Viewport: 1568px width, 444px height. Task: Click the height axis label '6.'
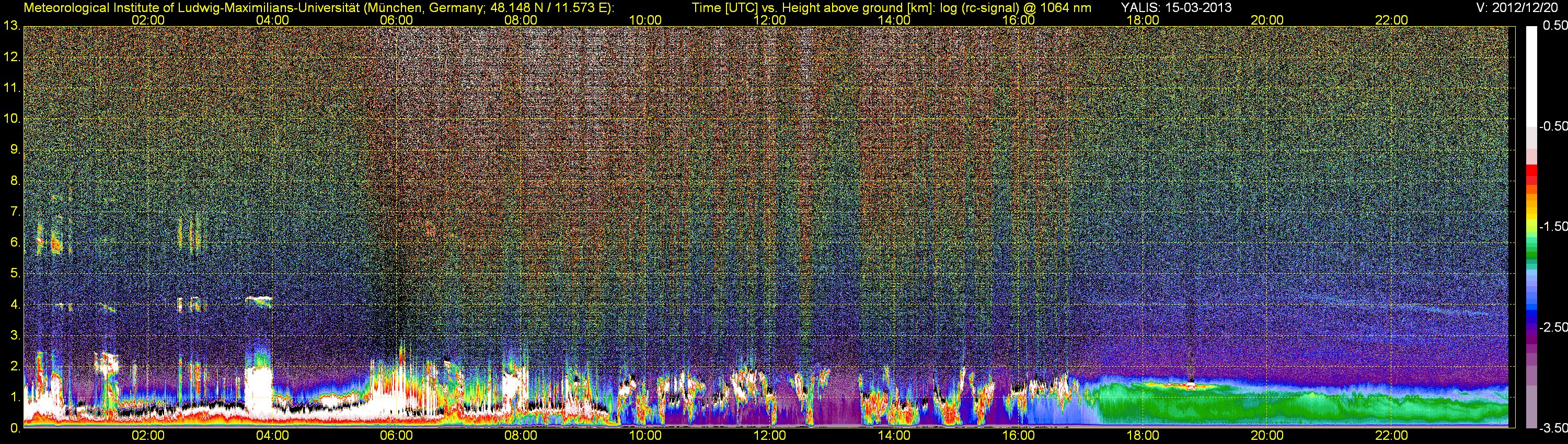click(x=15, y=243)
